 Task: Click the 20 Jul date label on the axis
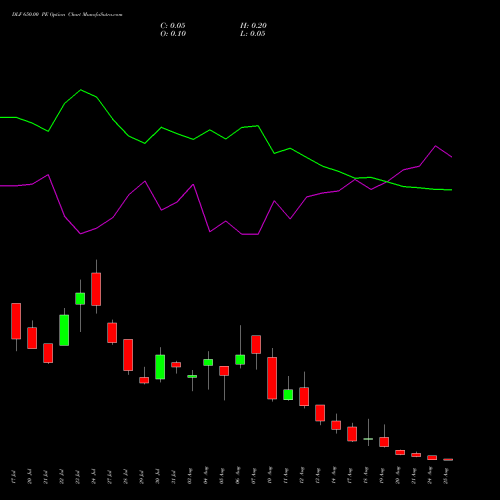point(30,477)
